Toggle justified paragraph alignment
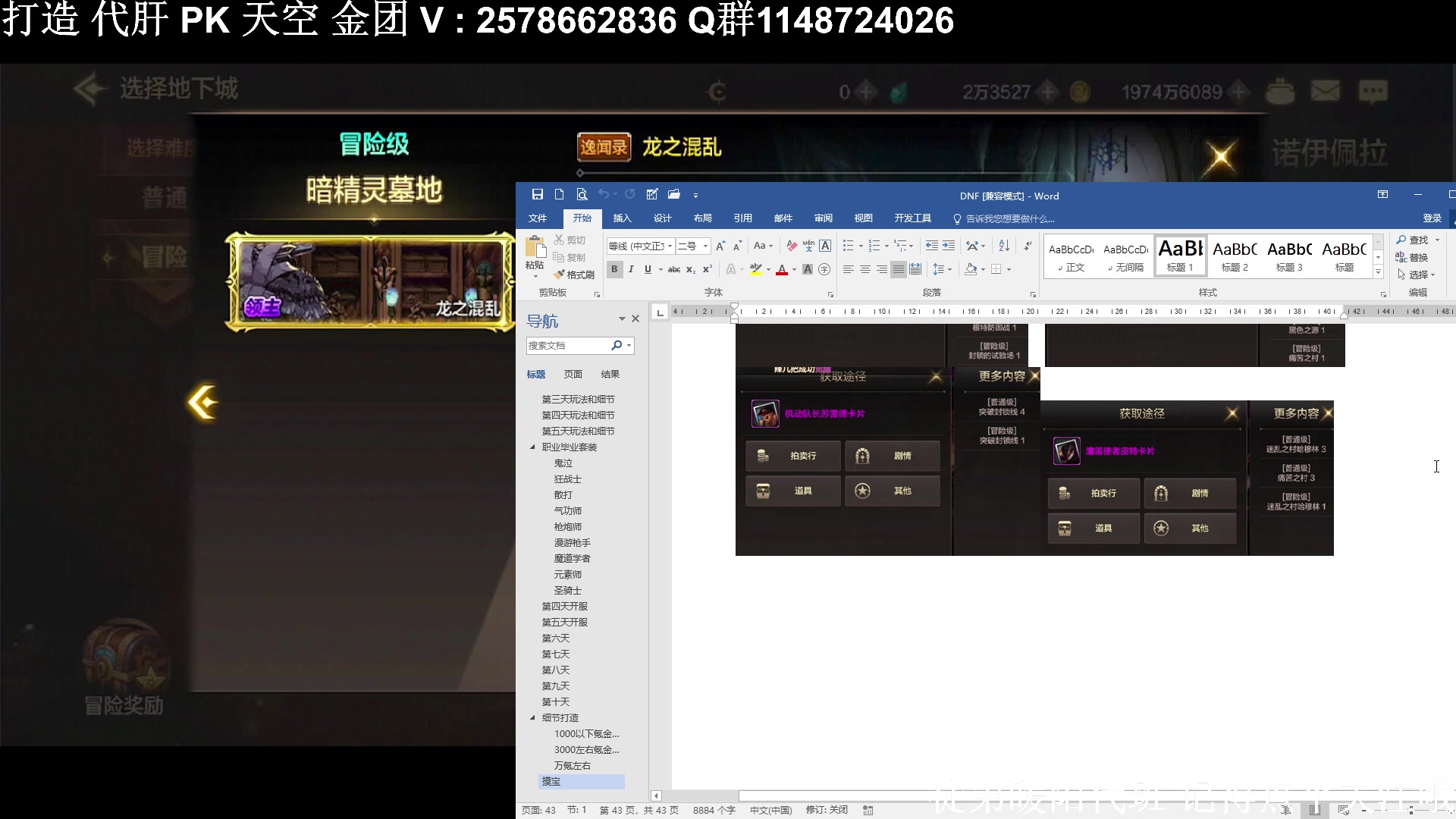1456x819 pixels. click(x=899, y=269)
